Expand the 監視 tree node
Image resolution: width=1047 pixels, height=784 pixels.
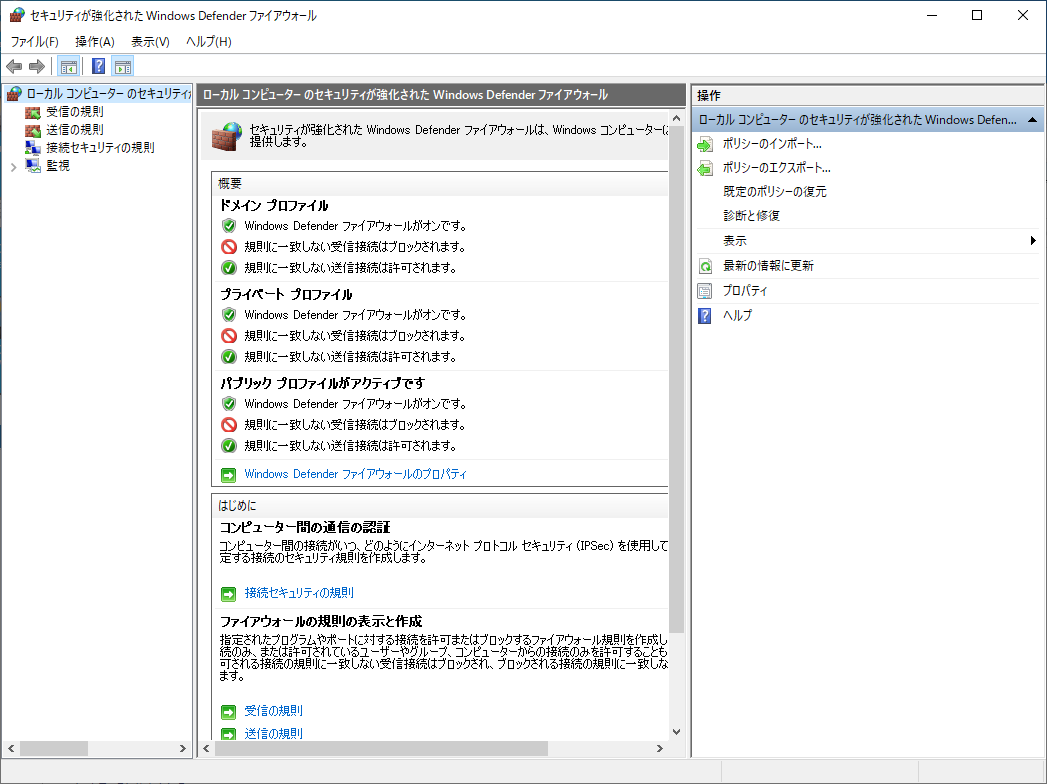click(x=13, y=167)
